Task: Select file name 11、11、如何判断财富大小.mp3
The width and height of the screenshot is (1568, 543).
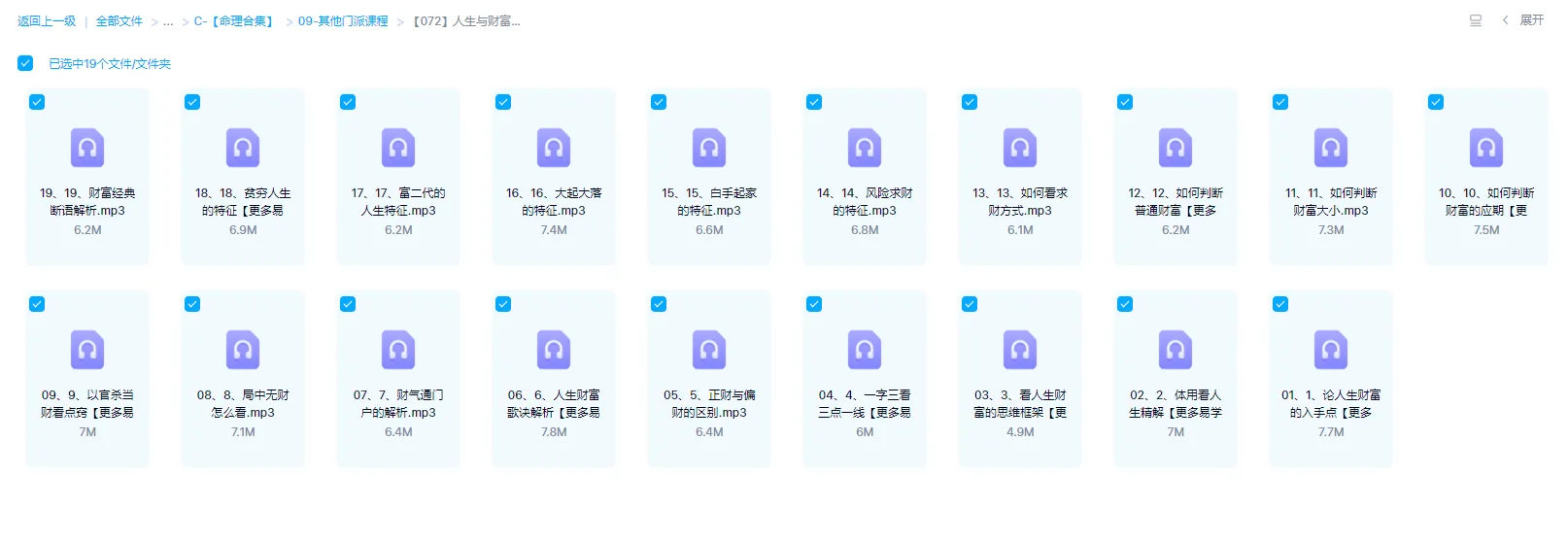Action: point(1331,202)
